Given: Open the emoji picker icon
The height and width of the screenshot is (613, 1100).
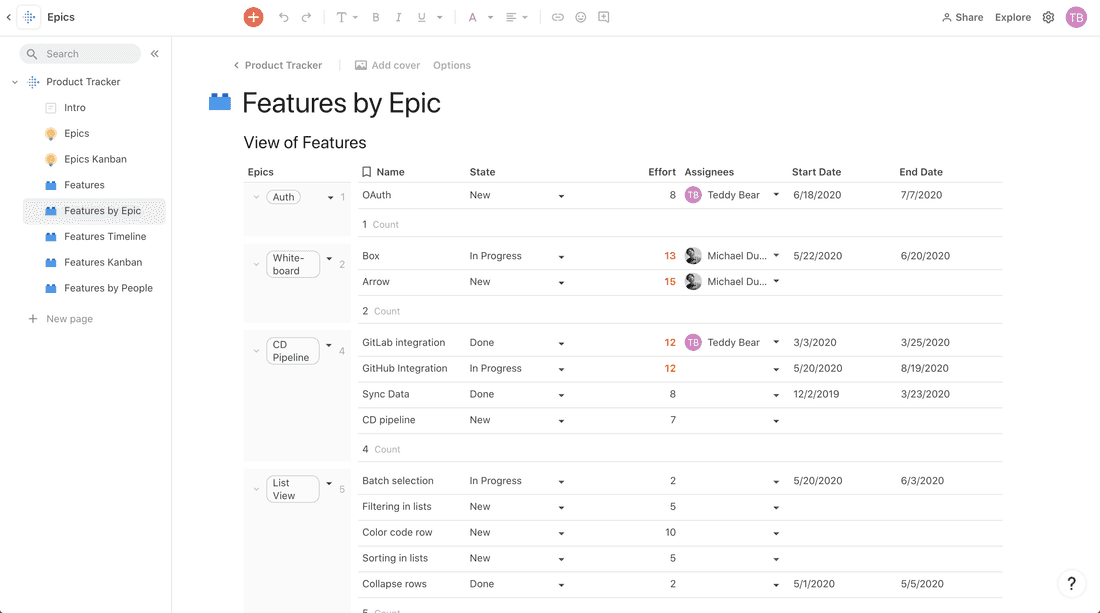Looking at the screenshot, I should click(581, 17).
